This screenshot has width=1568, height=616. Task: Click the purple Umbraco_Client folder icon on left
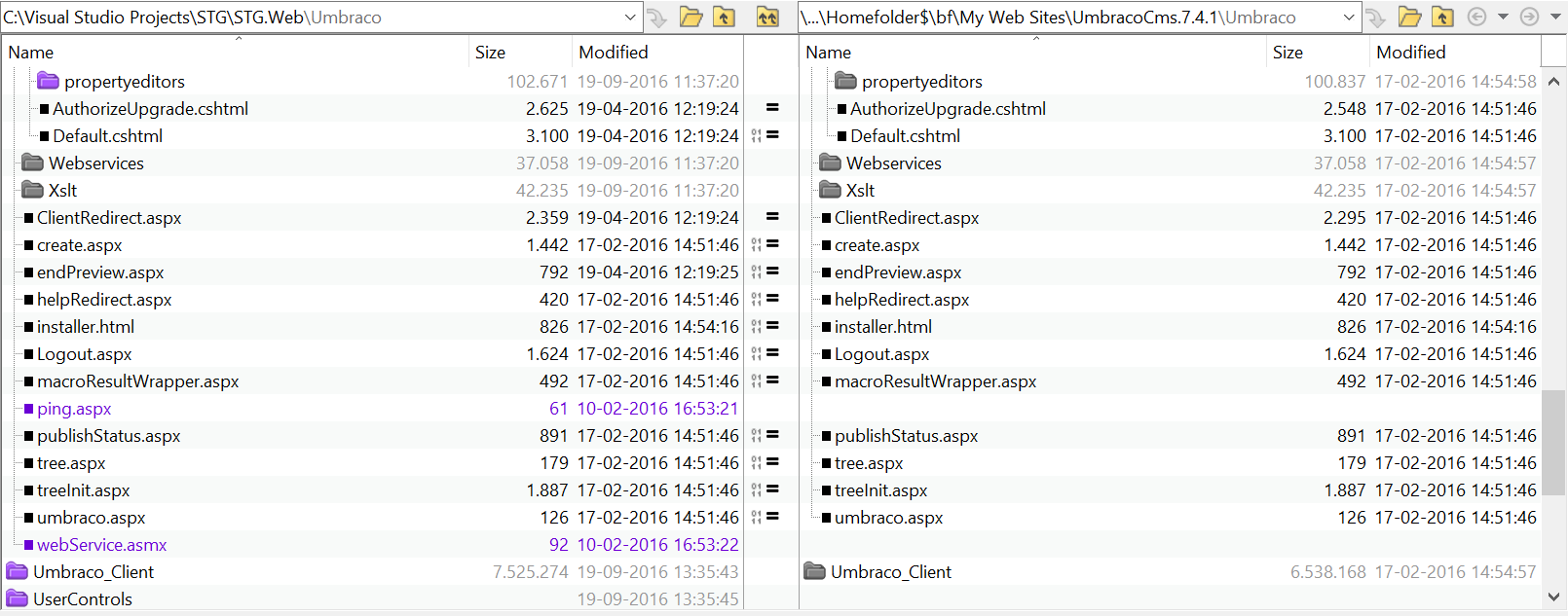pos(17,571)
